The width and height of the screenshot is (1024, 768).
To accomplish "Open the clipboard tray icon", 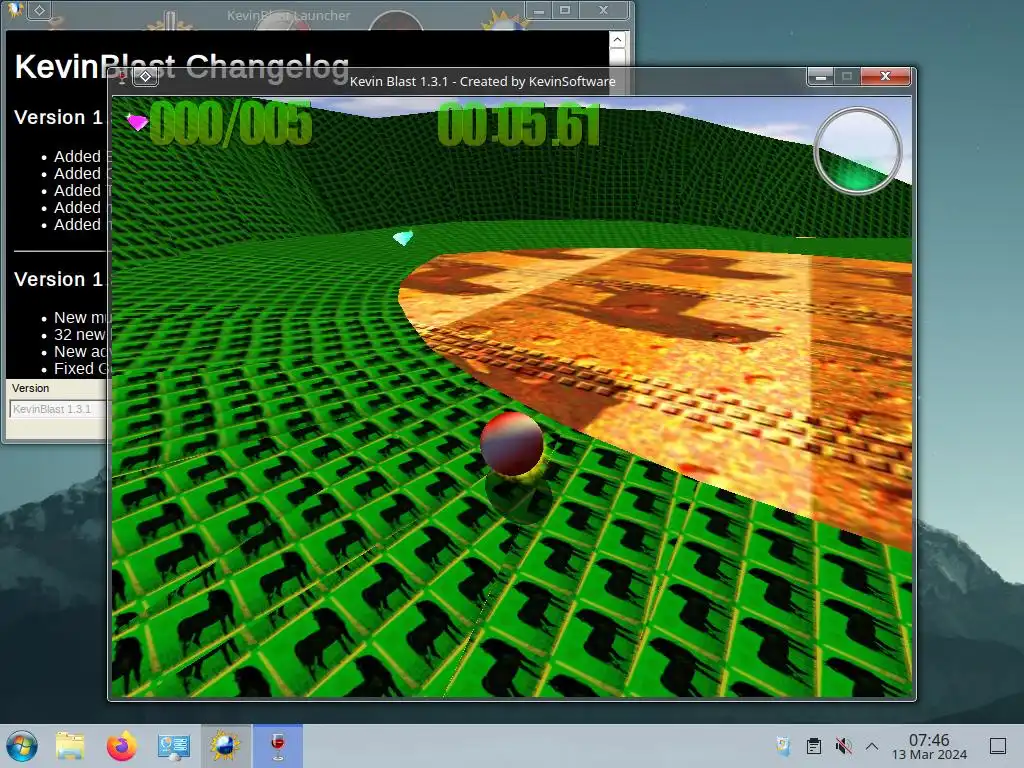I will [x=814, y=746].
